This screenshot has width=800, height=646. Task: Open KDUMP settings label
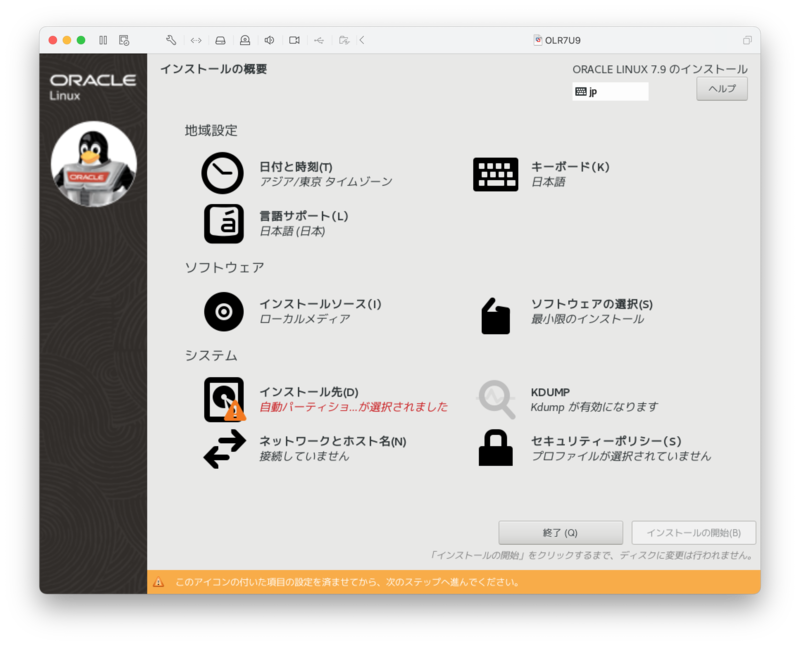tap(550, 392)
